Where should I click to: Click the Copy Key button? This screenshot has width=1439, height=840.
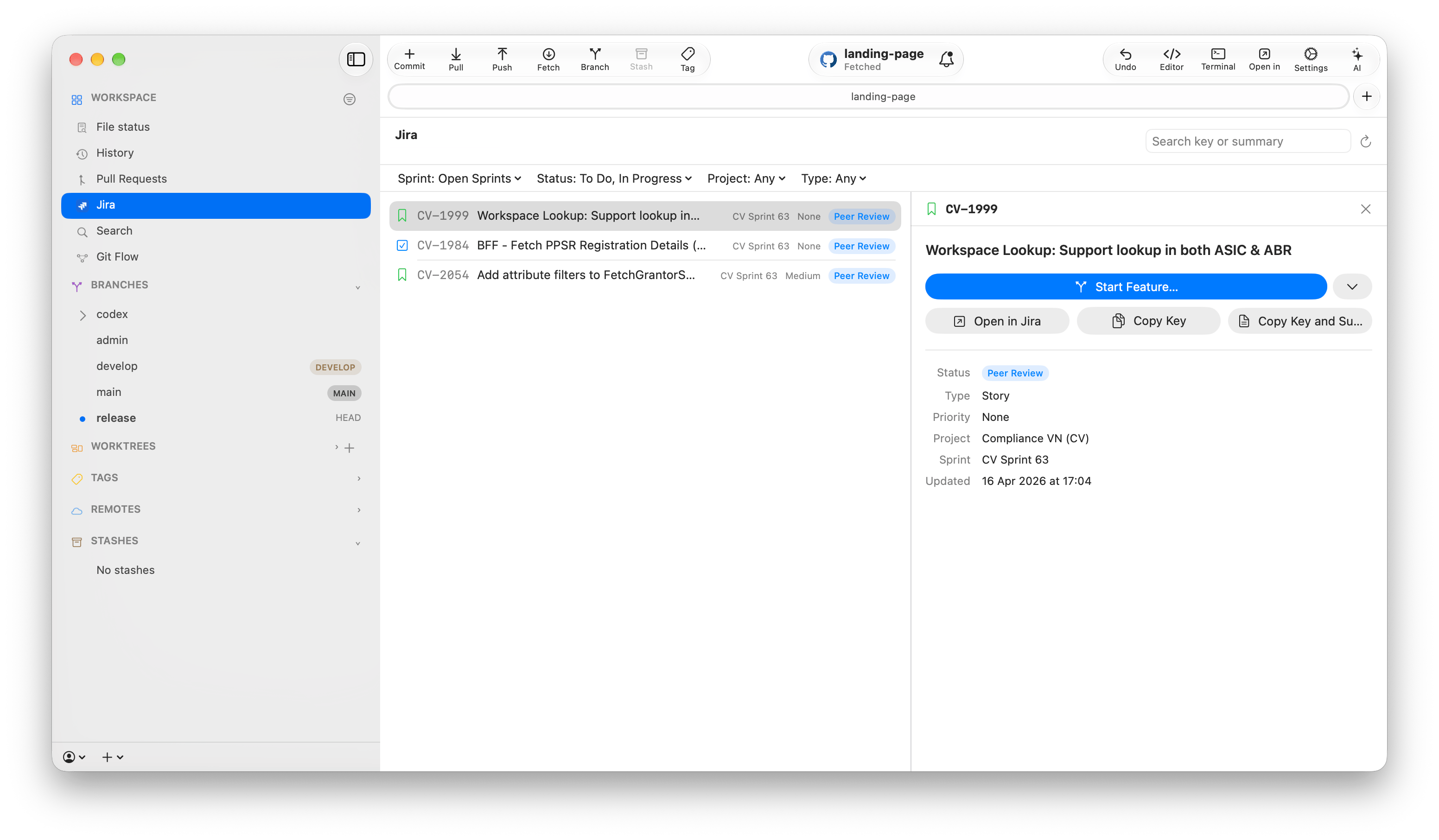pos(1148,321)
